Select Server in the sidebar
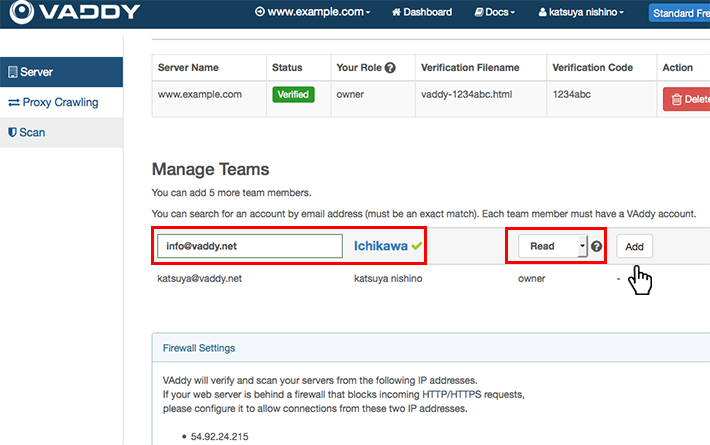This screenshot has width=710, height=445. pos(62,72)
